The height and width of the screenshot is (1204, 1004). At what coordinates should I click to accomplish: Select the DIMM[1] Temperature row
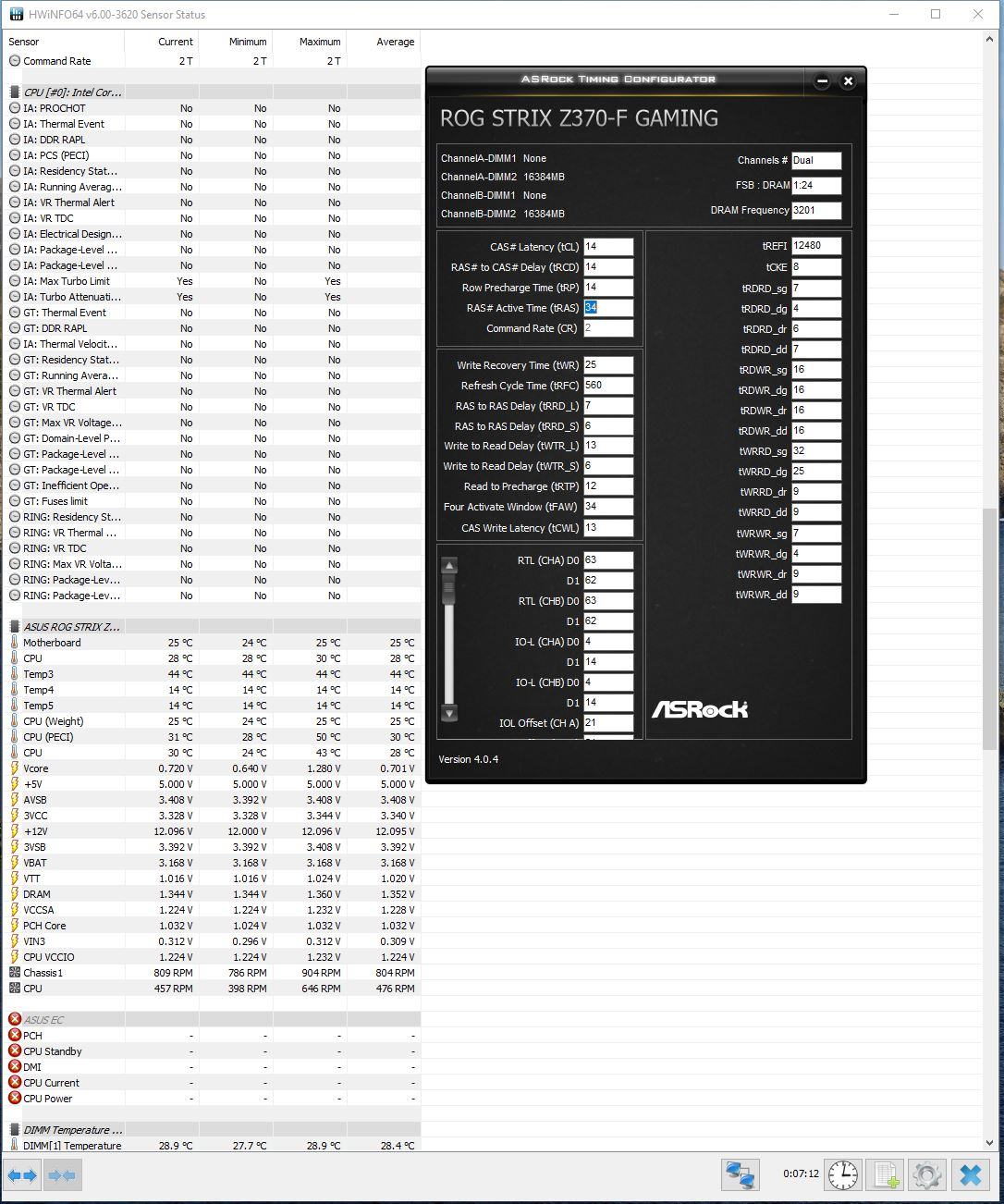point(212,1146)
